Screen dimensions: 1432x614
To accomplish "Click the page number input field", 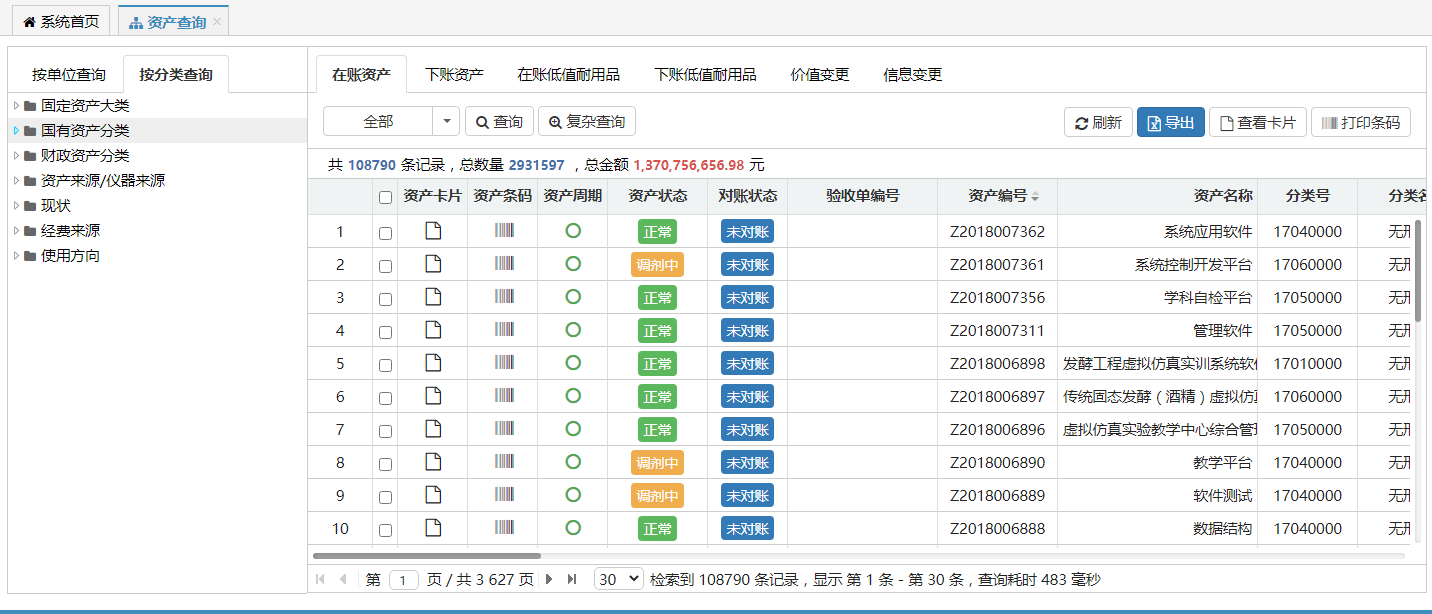I will tap(404, 580).
